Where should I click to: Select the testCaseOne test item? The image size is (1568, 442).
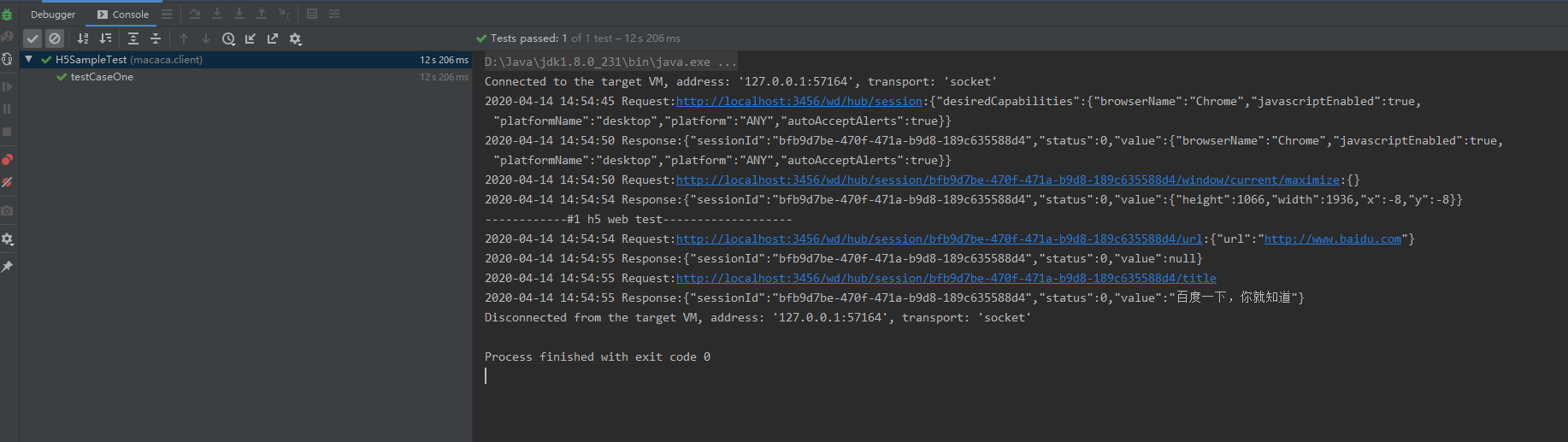pyautogui.click(x=102, y=77)
